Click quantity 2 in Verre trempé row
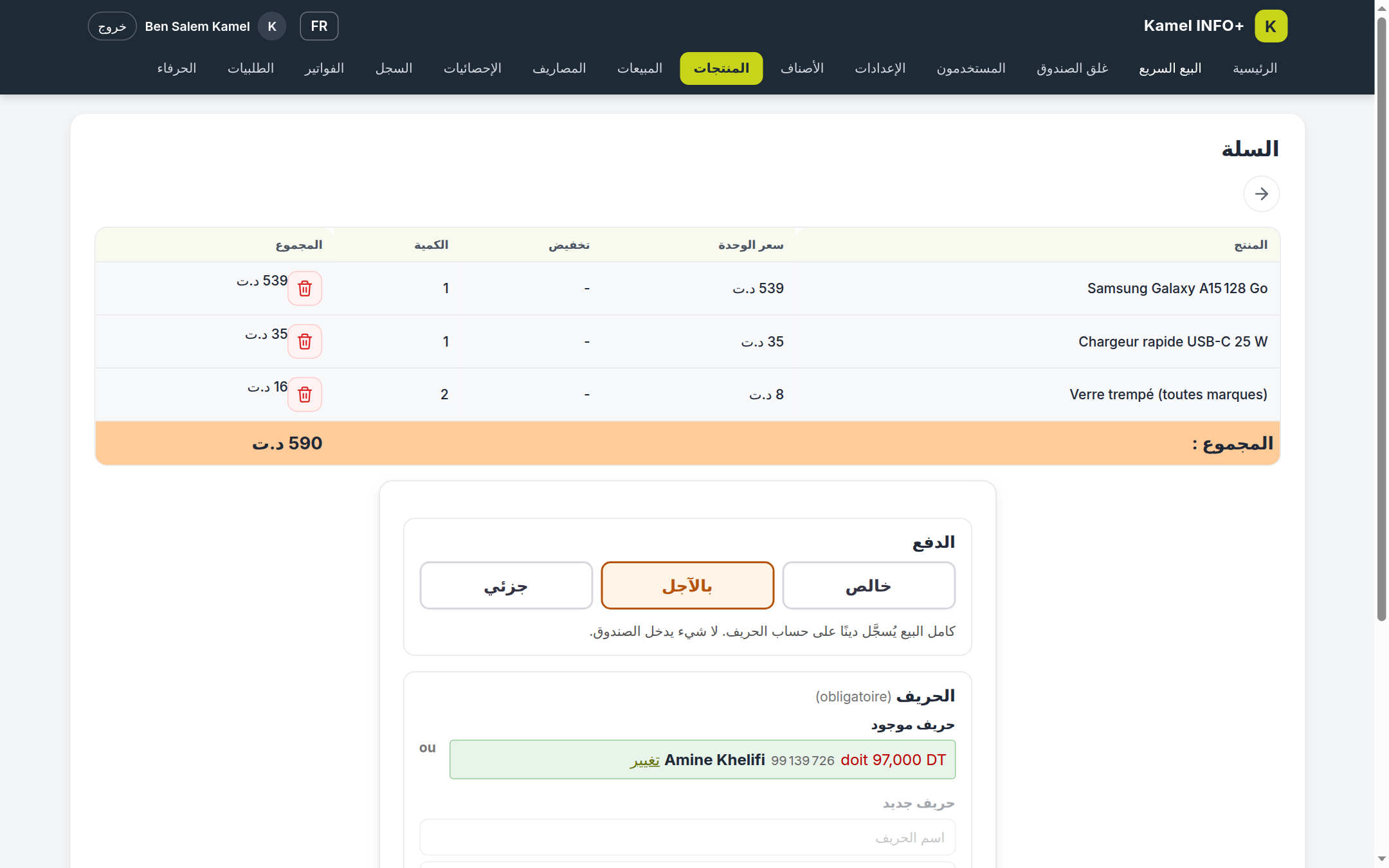 [444, 394]
